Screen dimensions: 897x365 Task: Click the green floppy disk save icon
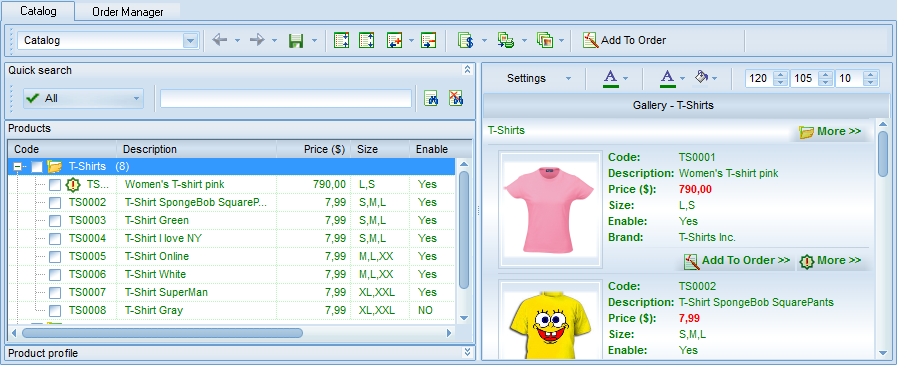296,41
